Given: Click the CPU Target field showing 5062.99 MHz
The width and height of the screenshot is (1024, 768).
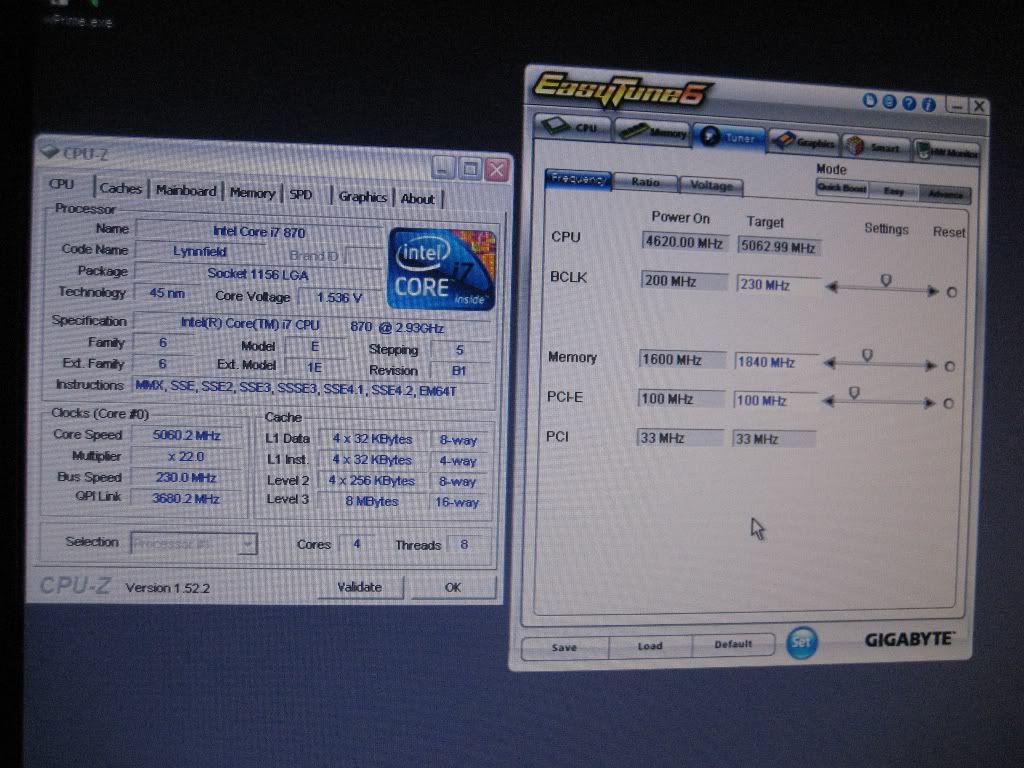Looking at the screenshot, I should [779, 247].
